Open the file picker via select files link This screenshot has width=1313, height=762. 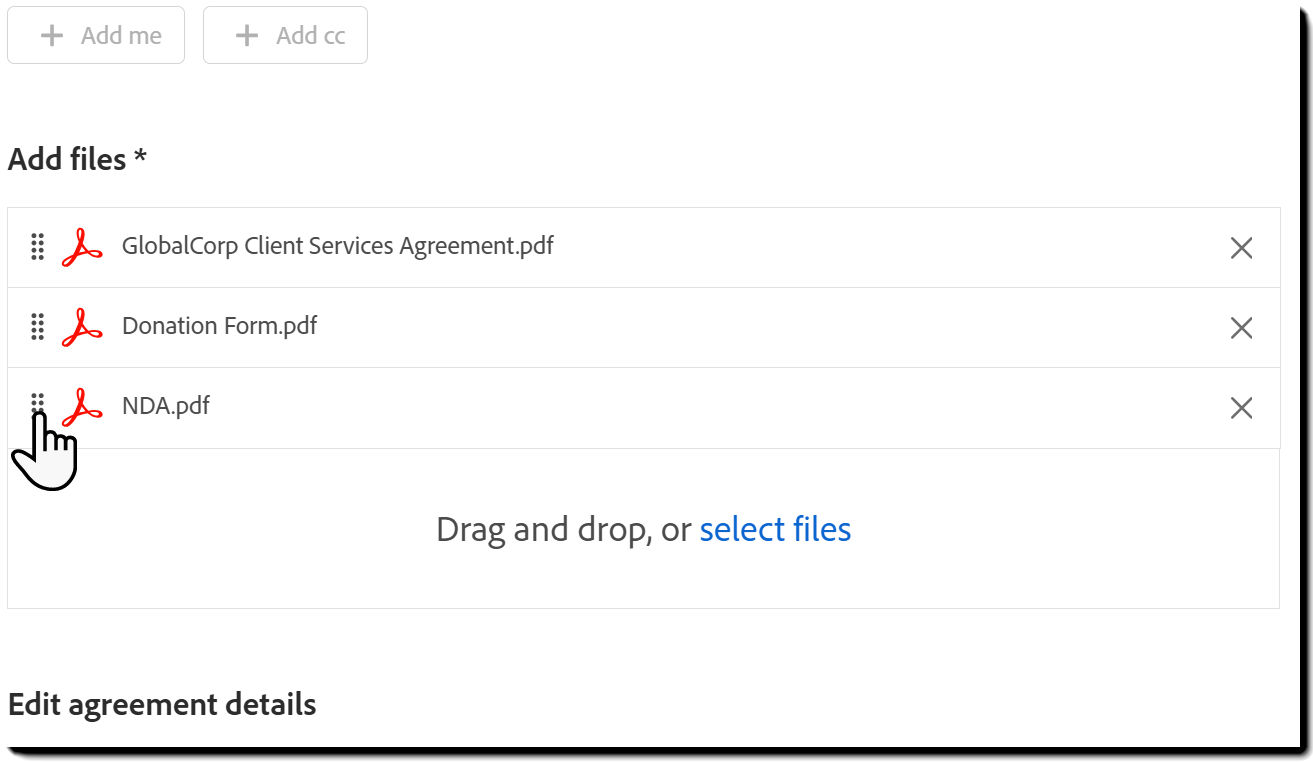[775, 528]
